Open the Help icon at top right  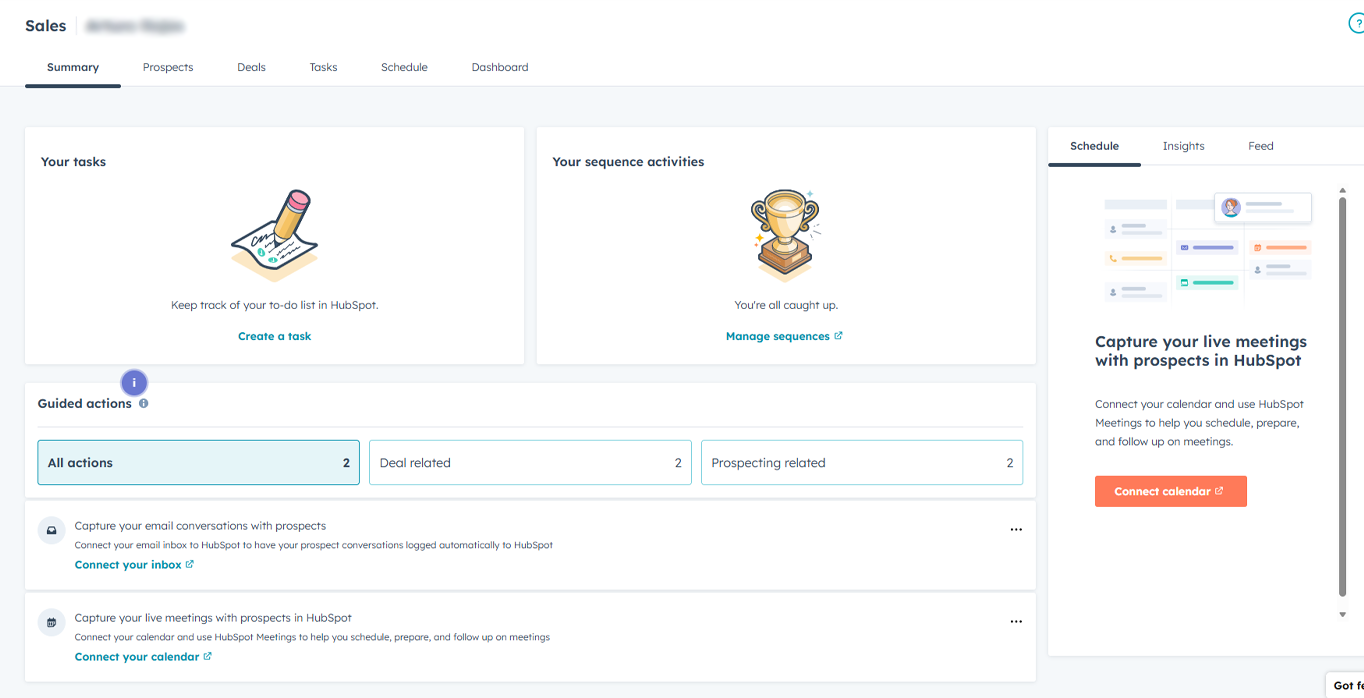(1356, 22)
